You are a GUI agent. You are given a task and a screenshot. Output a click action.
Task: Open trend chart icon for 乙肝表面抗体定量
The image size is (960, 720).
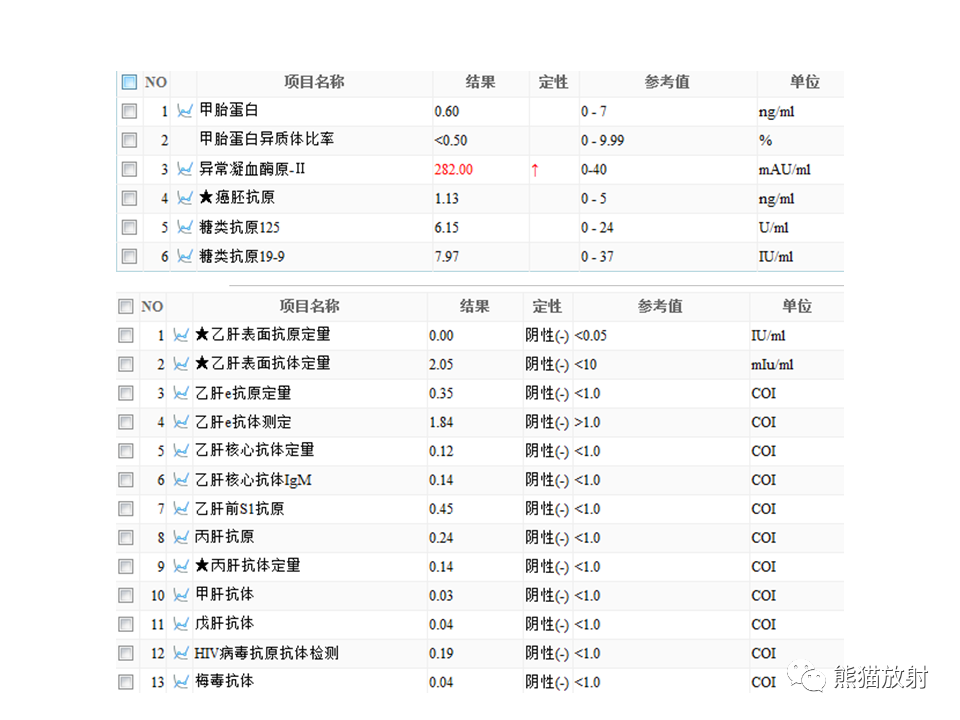pos(181,364)
